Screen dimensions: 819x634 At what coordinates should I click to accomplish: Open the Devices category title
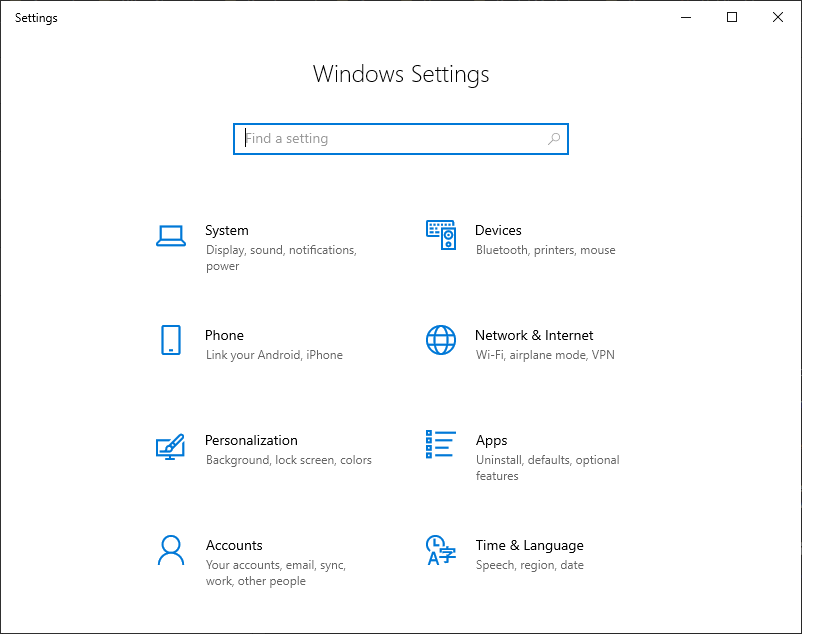pos(498,230)
